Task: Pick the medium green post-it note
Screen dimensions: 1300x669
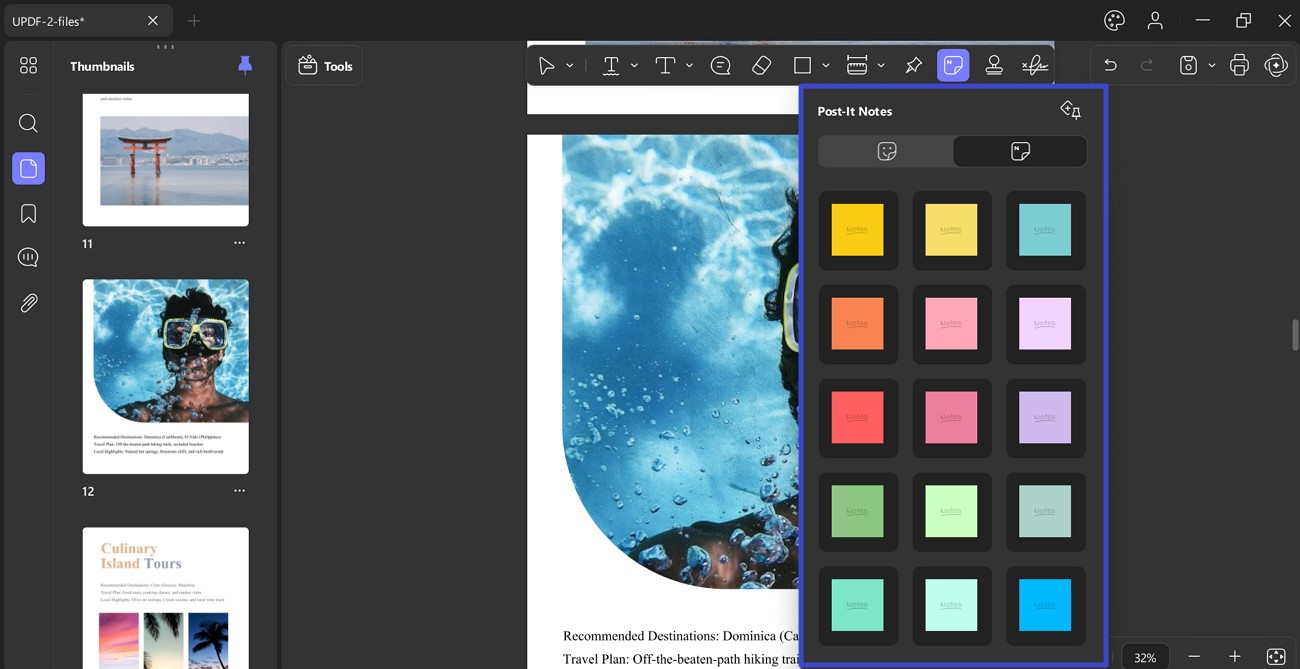Action: pyautogui.click(x=858, y=511)
